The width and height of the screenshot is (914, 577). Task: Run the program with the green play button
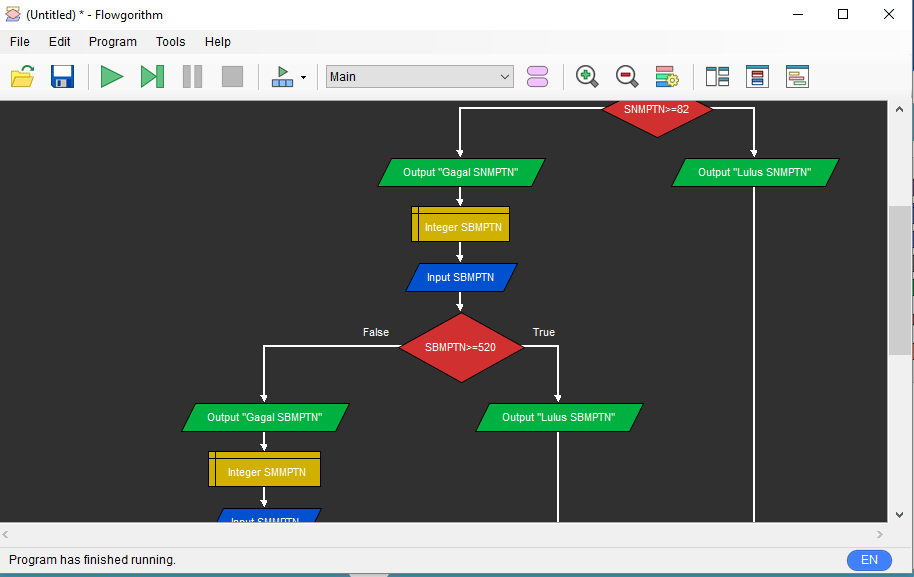112,77
